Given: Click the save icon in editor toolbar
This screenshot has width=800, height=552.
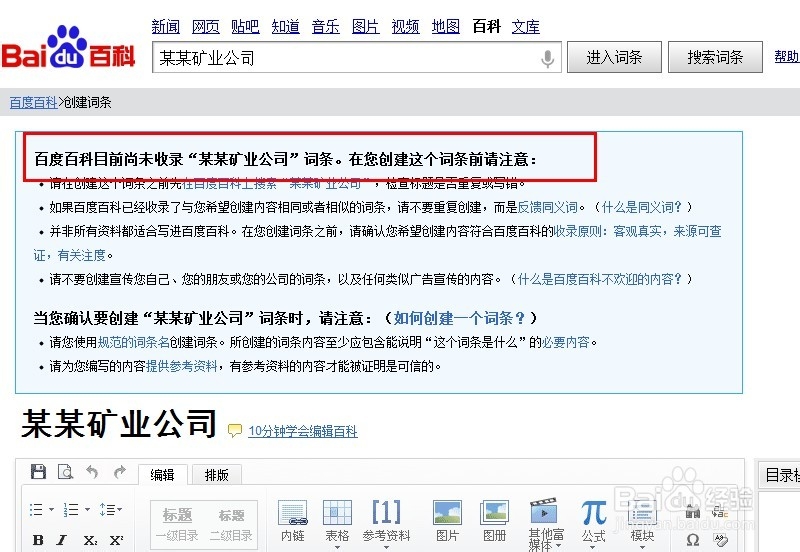Looking at the screenshot, I should (38, 471).
